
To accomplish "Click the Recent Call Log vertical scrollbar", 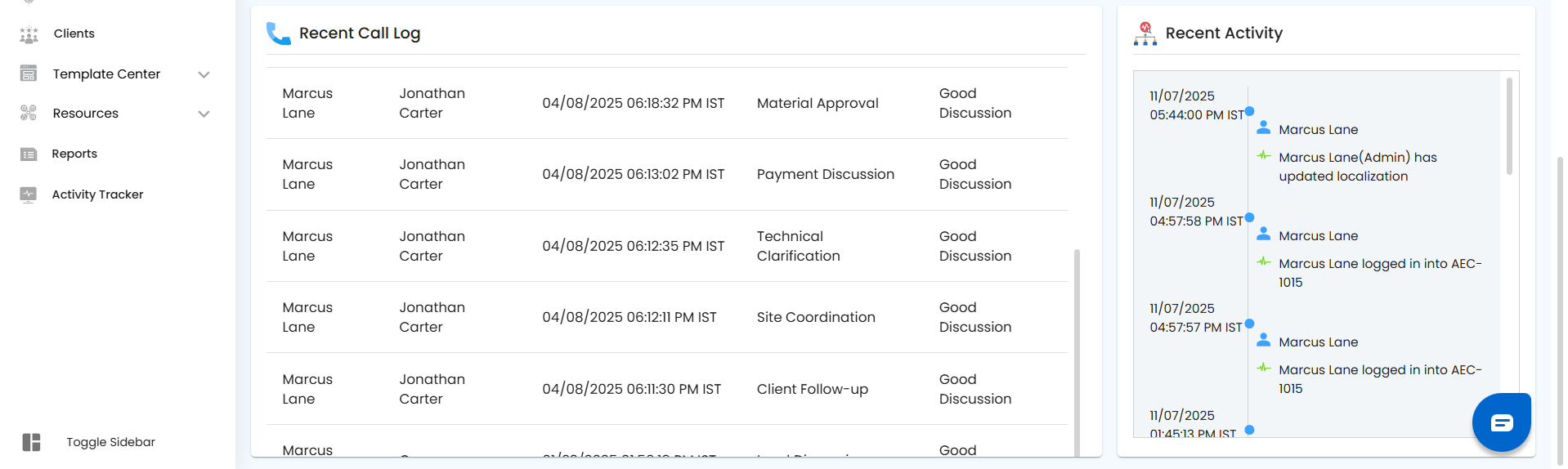I will pos(1077,351).
